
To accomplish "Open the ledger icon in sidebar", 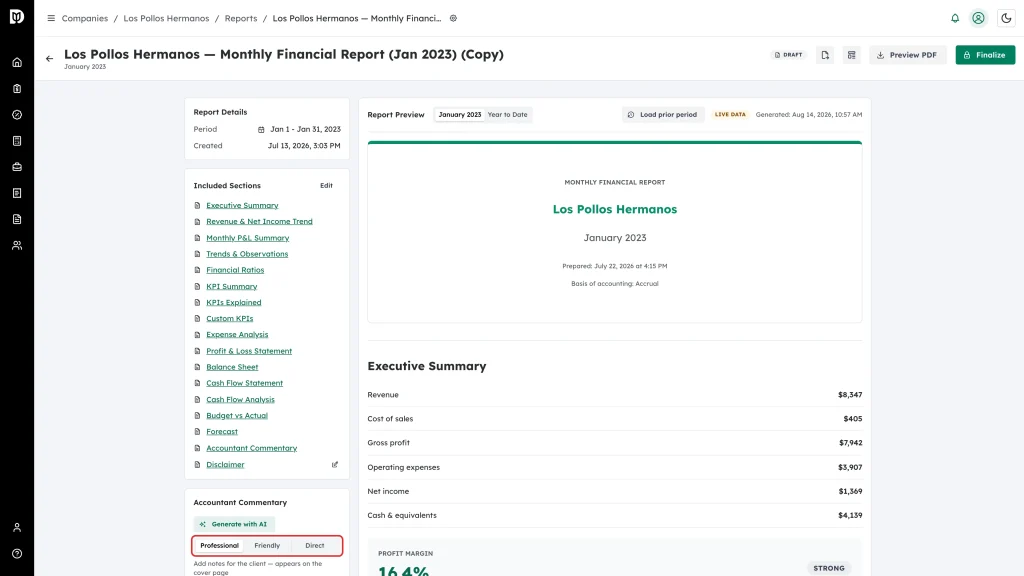I will coord(17,141).
